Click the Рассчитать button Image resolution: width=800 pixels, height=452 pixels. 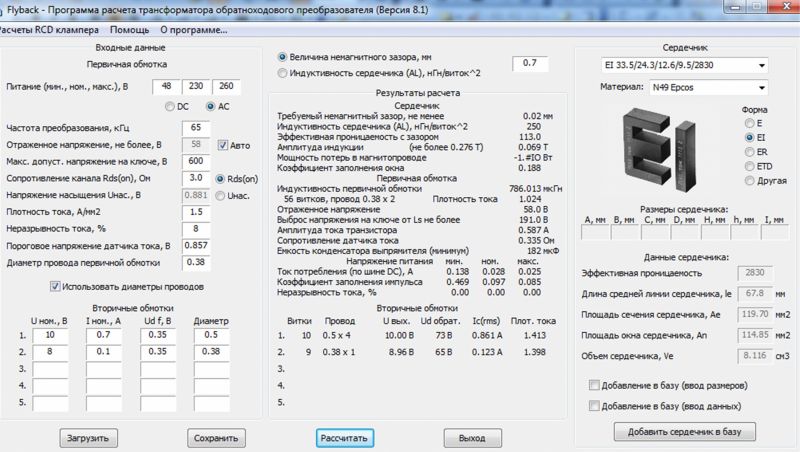[x=344, y=438]
